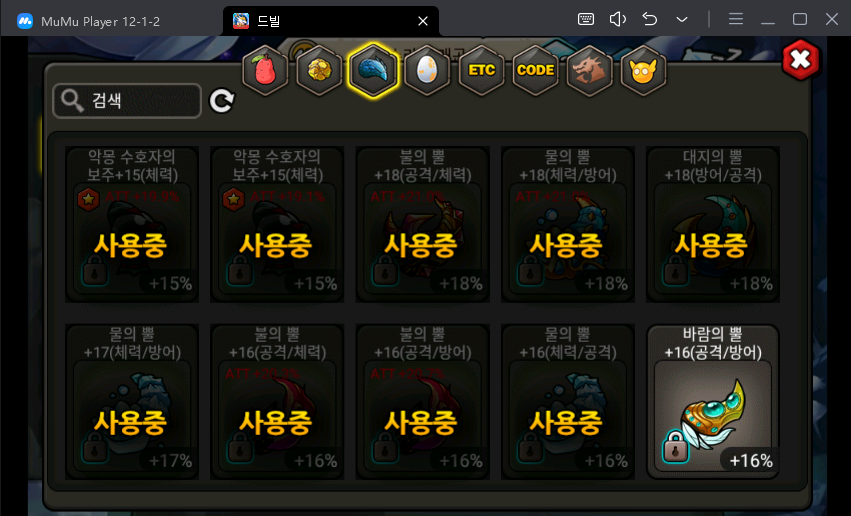Image resolution: width=851 pixels, height=516 pixels.
Task: Toggle lock on 물의 뿔 +17 item
Action: pyautogui.click(x=95, y=446)
